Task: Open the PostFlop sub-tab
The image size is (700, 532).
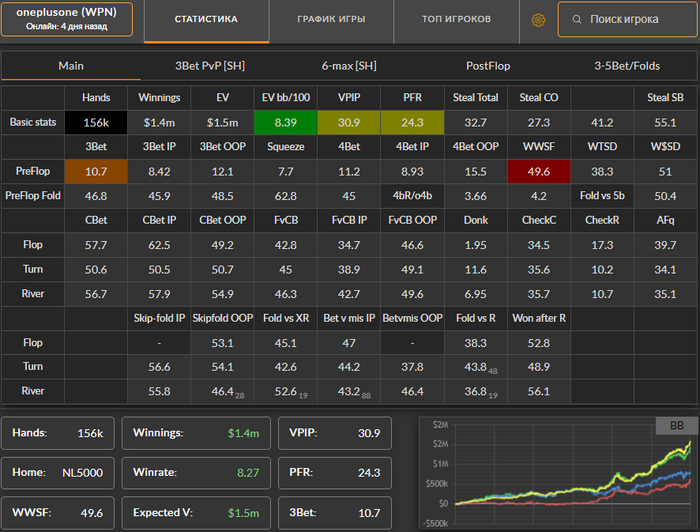Action: point(488,66)
